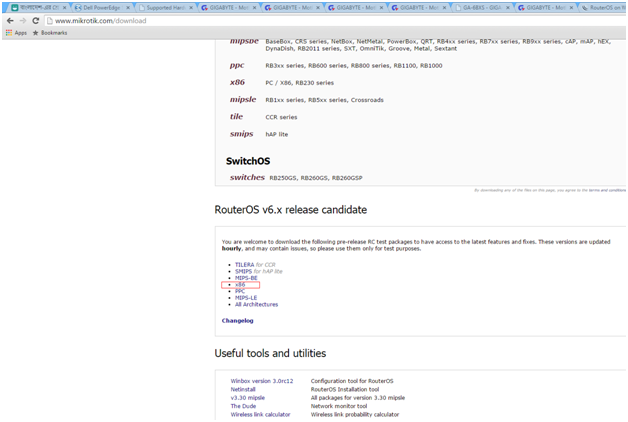Select the tile architecture heading

236,117
